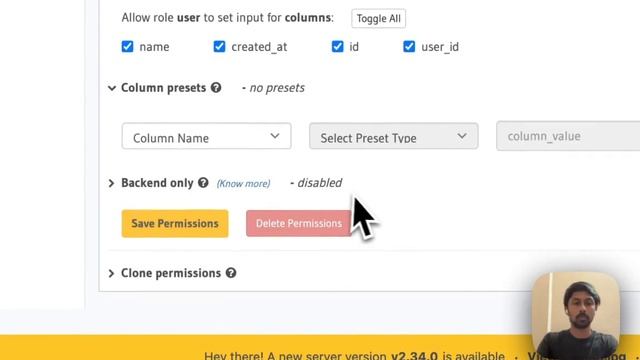Open the Select Preset Type dropdown
This screenshot has width=640, height=360.
pyautogui.click(x=394, y=136)
